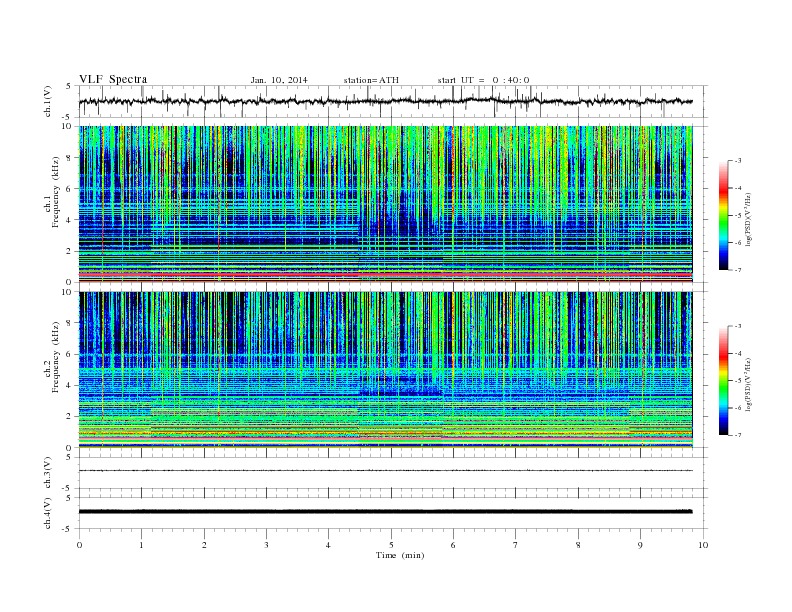Image resolution: width=792 pixels, height=612 pixels.
Task: Click the ch.2 spectrogram panel
Action: (x=385, y=370)
